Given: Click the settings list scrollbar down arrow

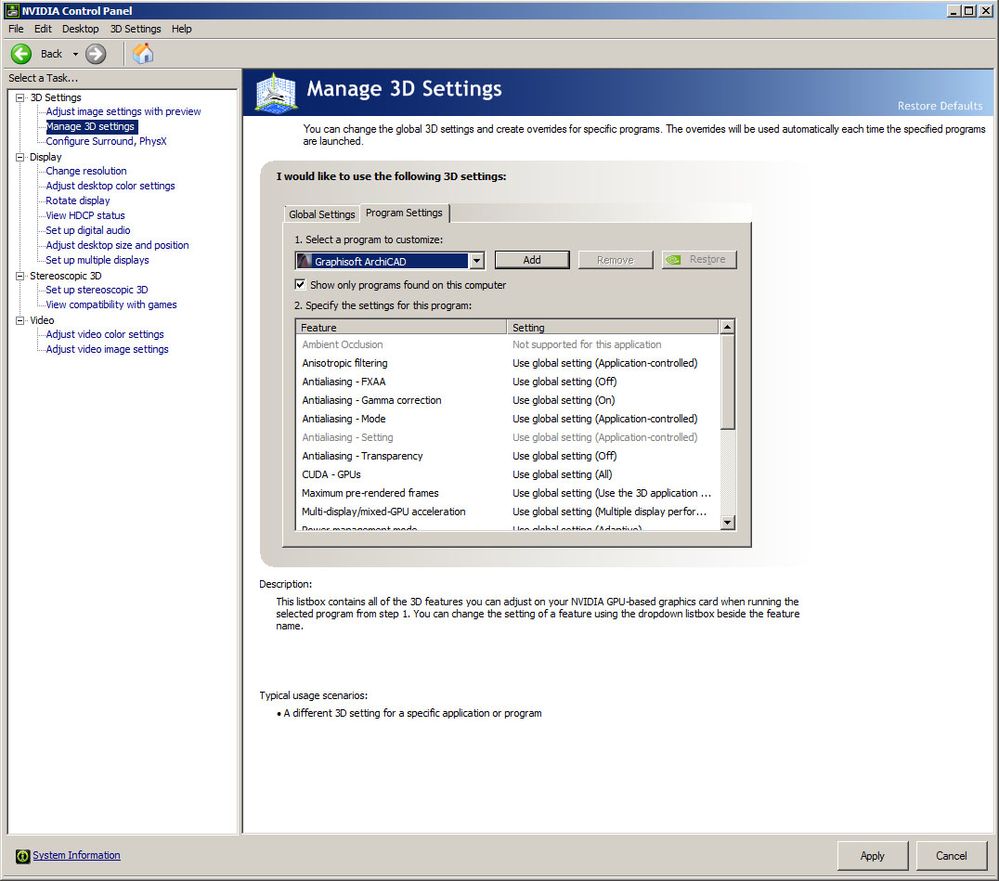Looking at the screenshot, I should [x=727, y=521].
